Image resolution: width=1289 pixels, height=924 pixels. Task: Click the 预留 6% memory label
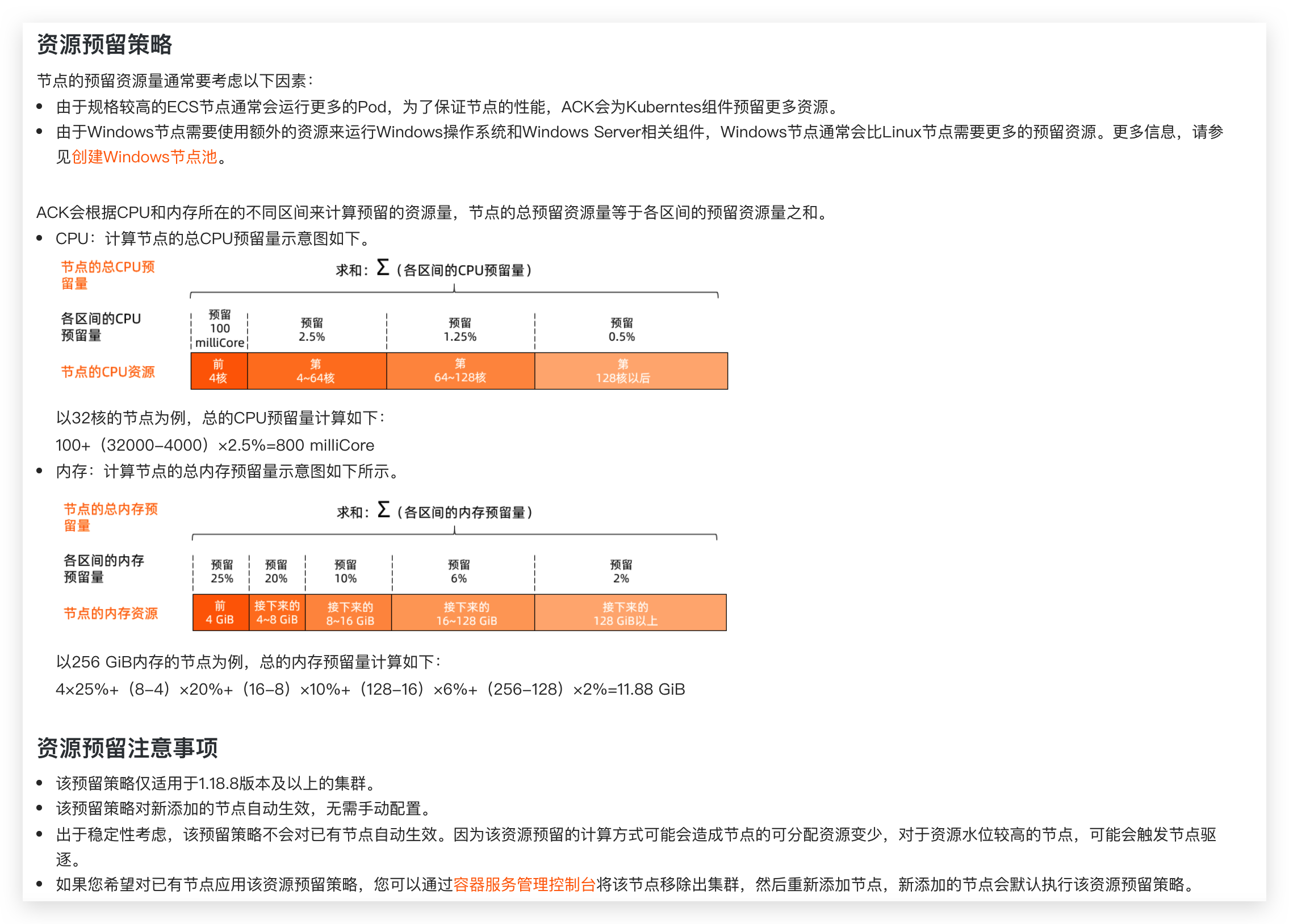[459, 572]
